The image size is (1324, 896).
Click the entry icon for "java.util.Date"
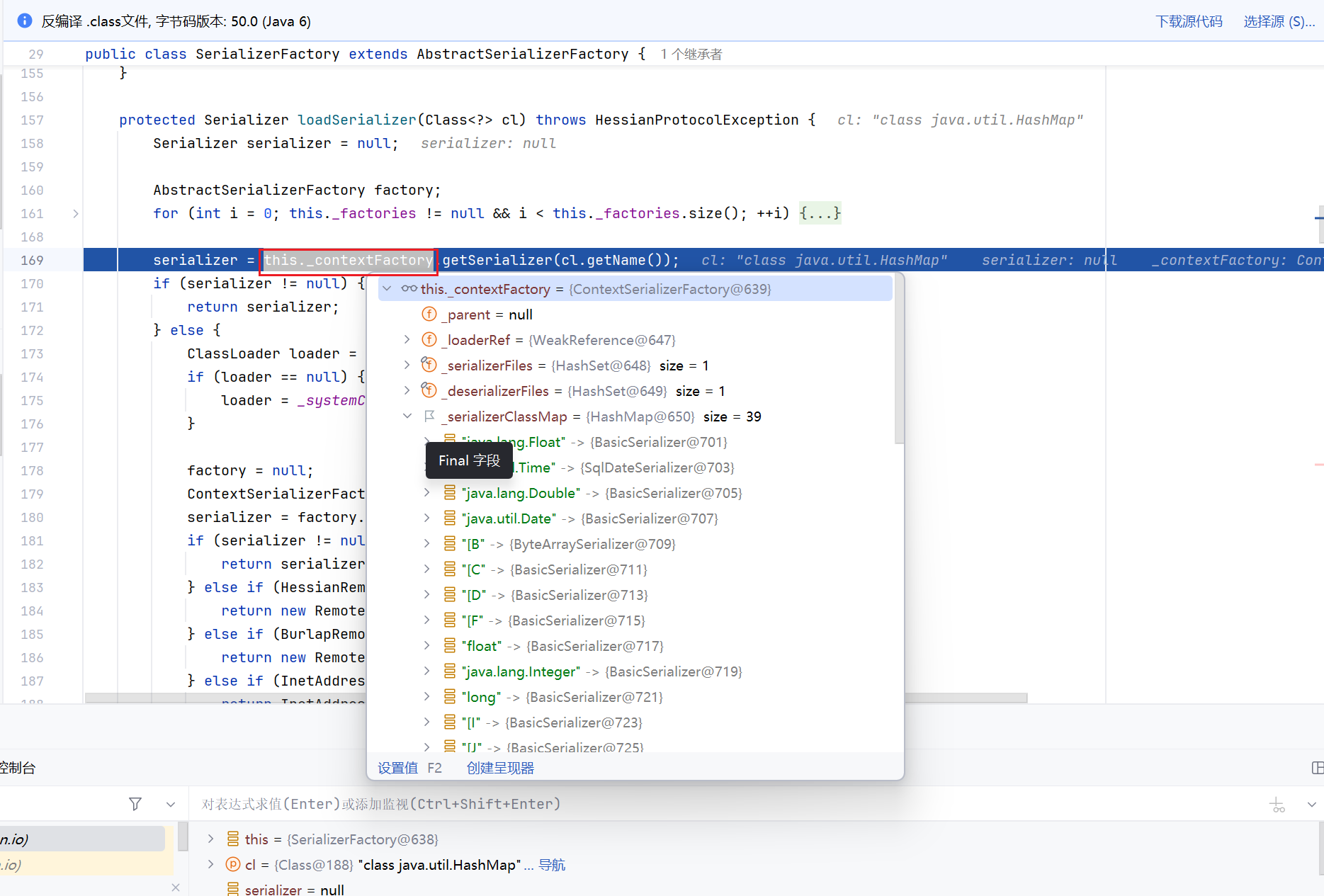click(450, 518)
